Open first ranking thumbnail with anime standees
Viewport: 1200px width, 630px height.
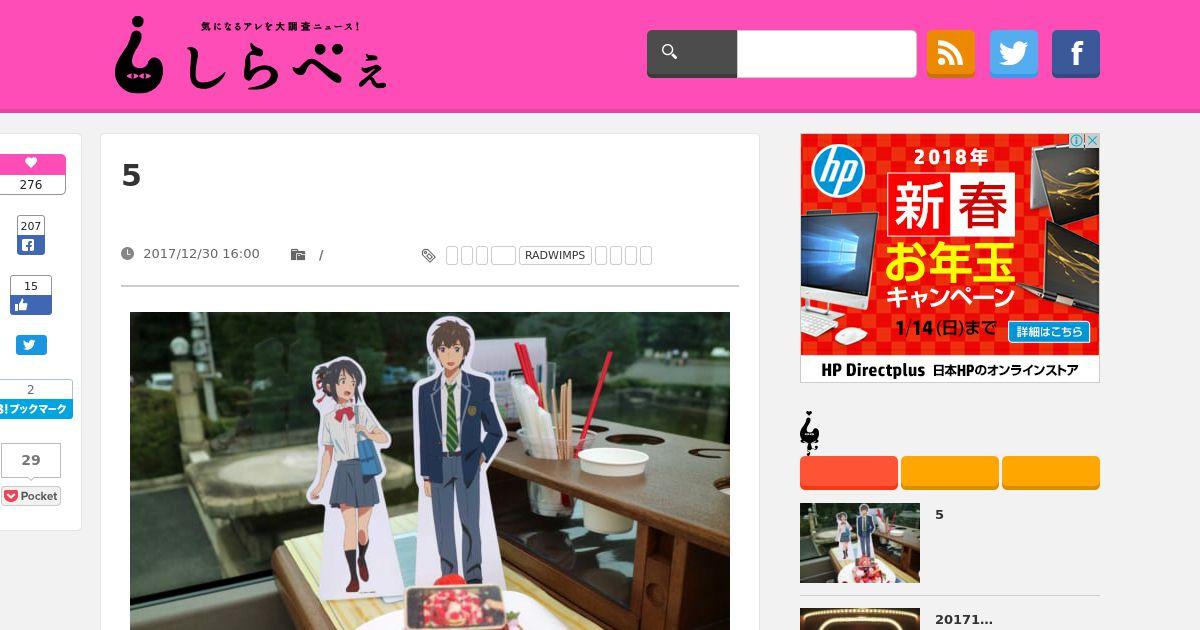(x=860, y=543)
